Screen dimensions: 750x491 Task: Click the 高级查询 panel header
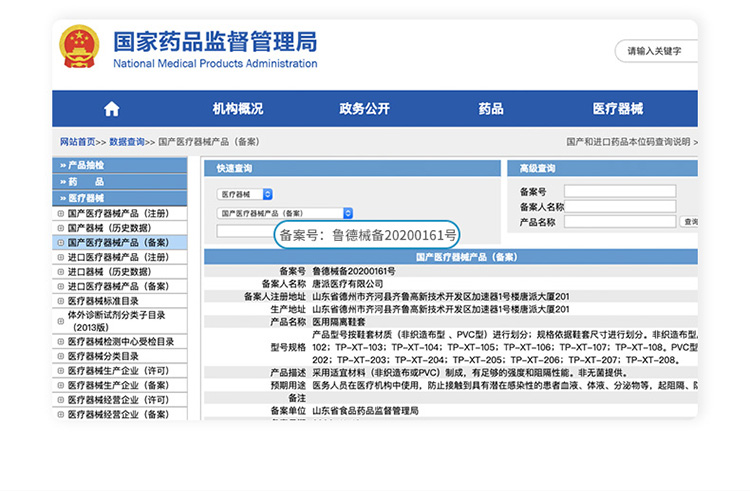tap(602, 168)
